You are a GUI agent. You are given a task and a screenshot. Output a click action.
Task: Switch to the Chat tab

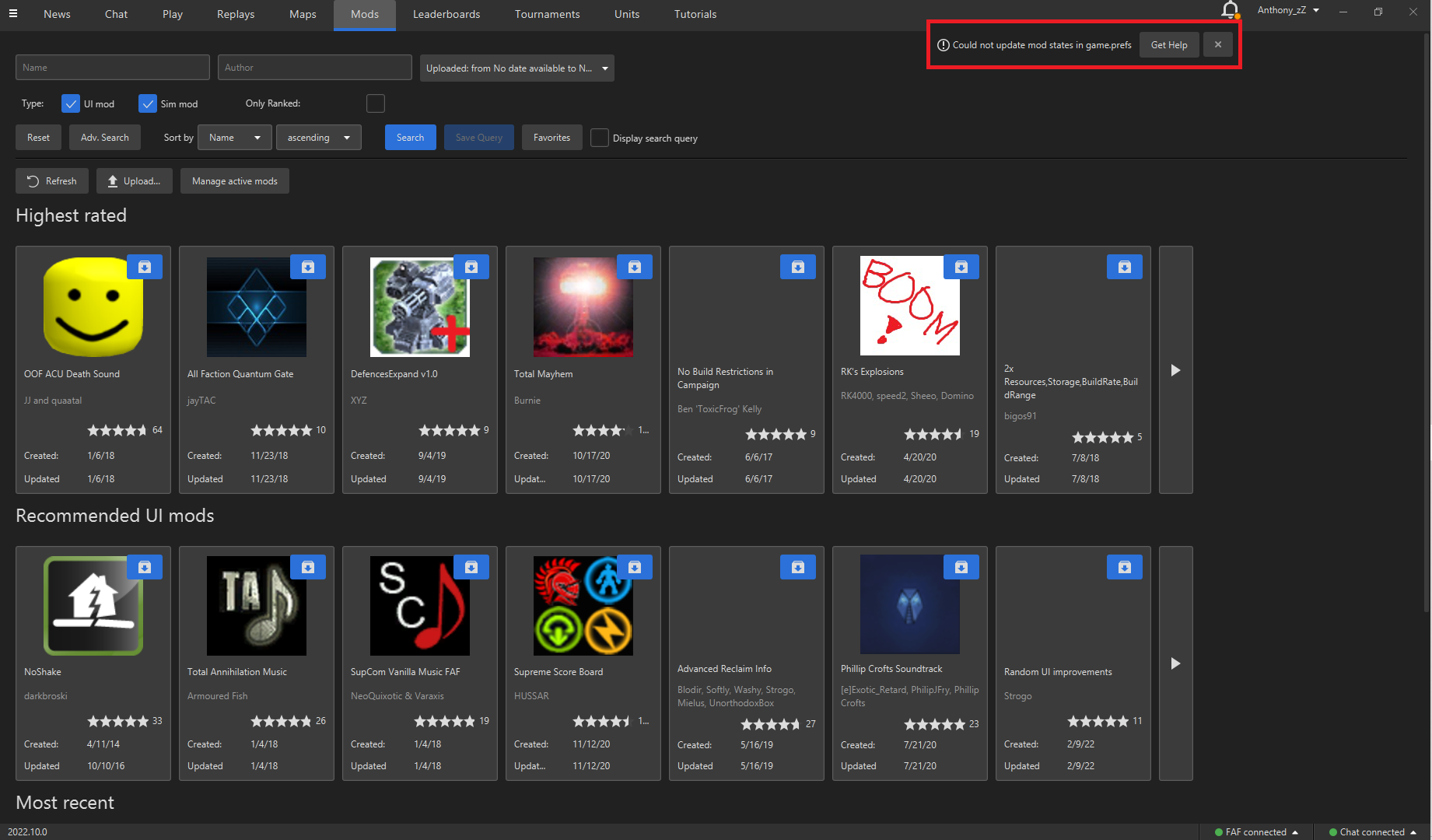tap(116, 14)
